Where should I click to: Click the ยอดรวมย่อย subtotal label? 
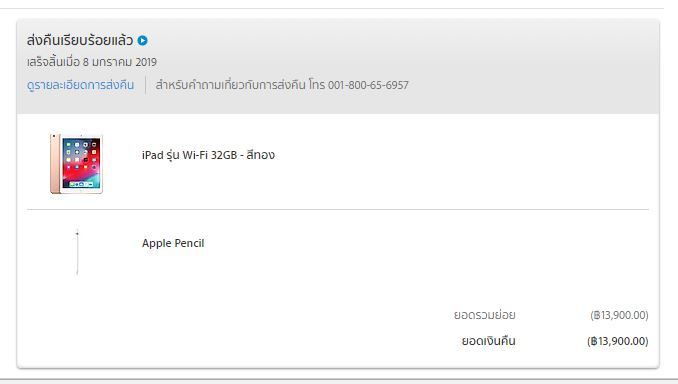484,315
